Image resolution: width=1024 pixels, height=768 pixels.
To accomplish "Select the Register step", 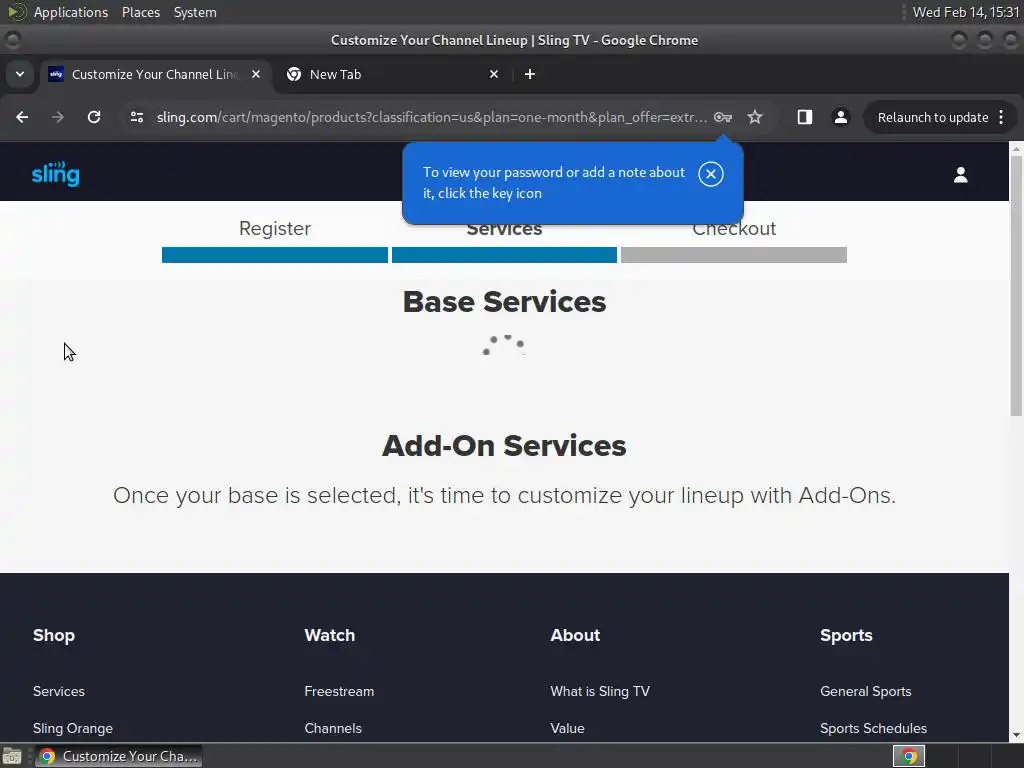I will click(274, 229).
